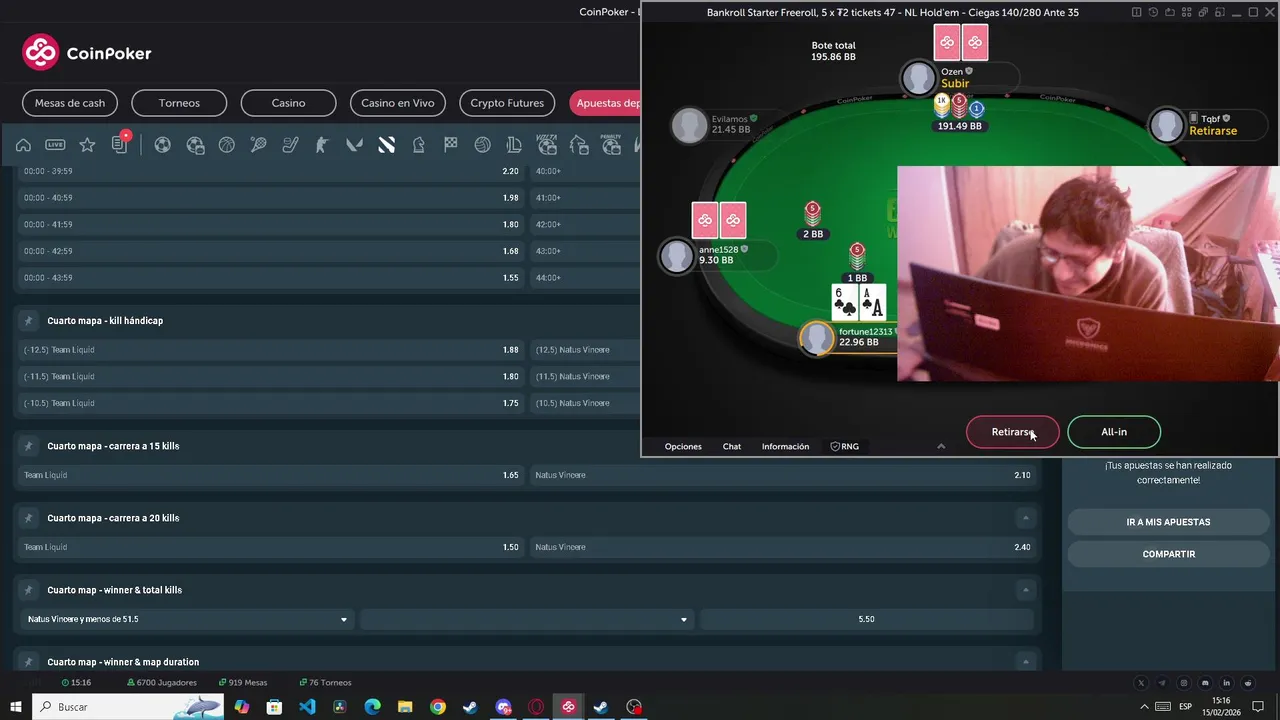Open the bet slip icon with red badge
Viewport: 1280px width, 720px height.
coord(120,144)
